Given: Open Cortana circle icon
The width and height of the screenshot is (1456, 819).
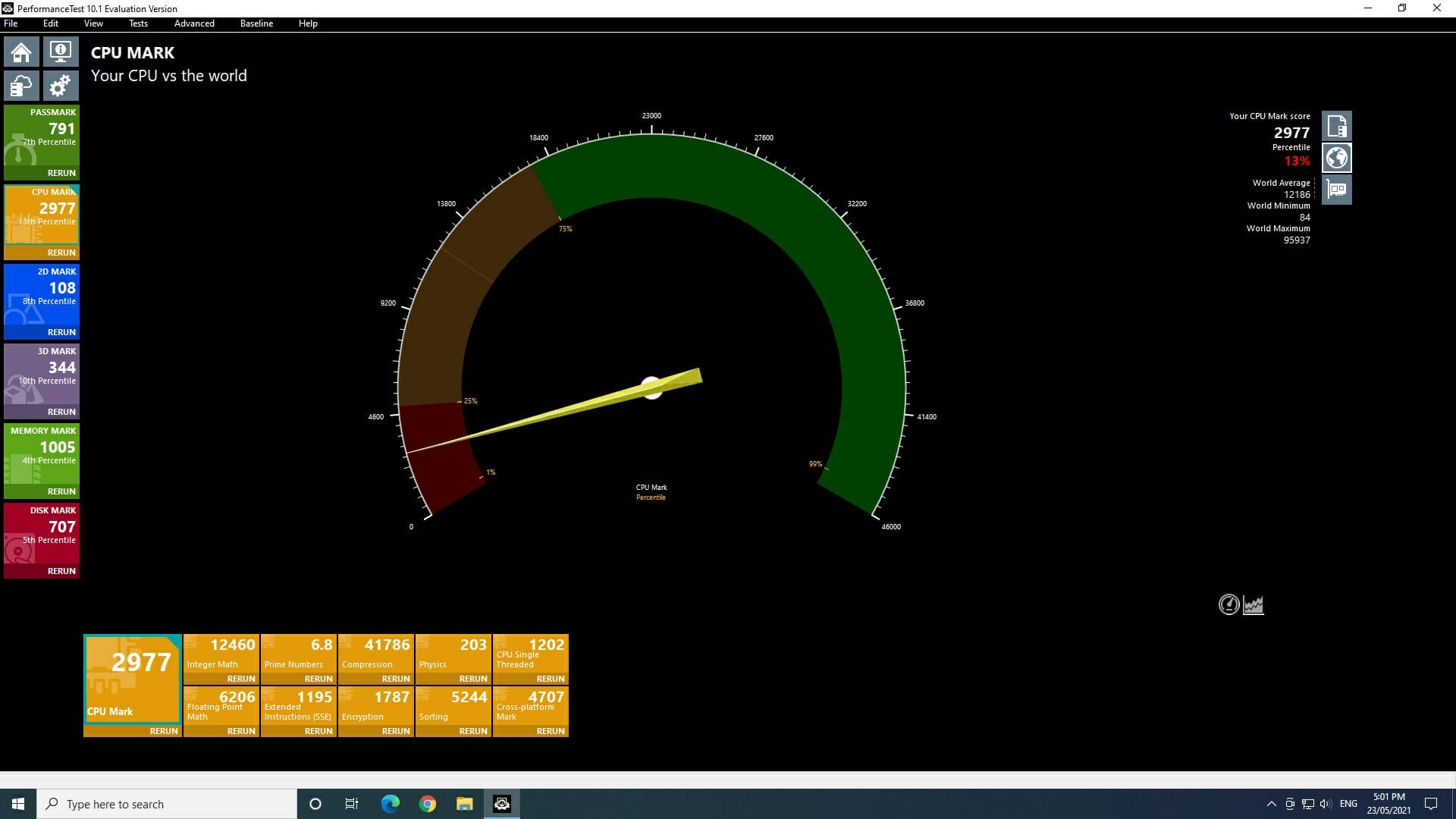Looking at the screenshot, I should click(x=315, y=804).
